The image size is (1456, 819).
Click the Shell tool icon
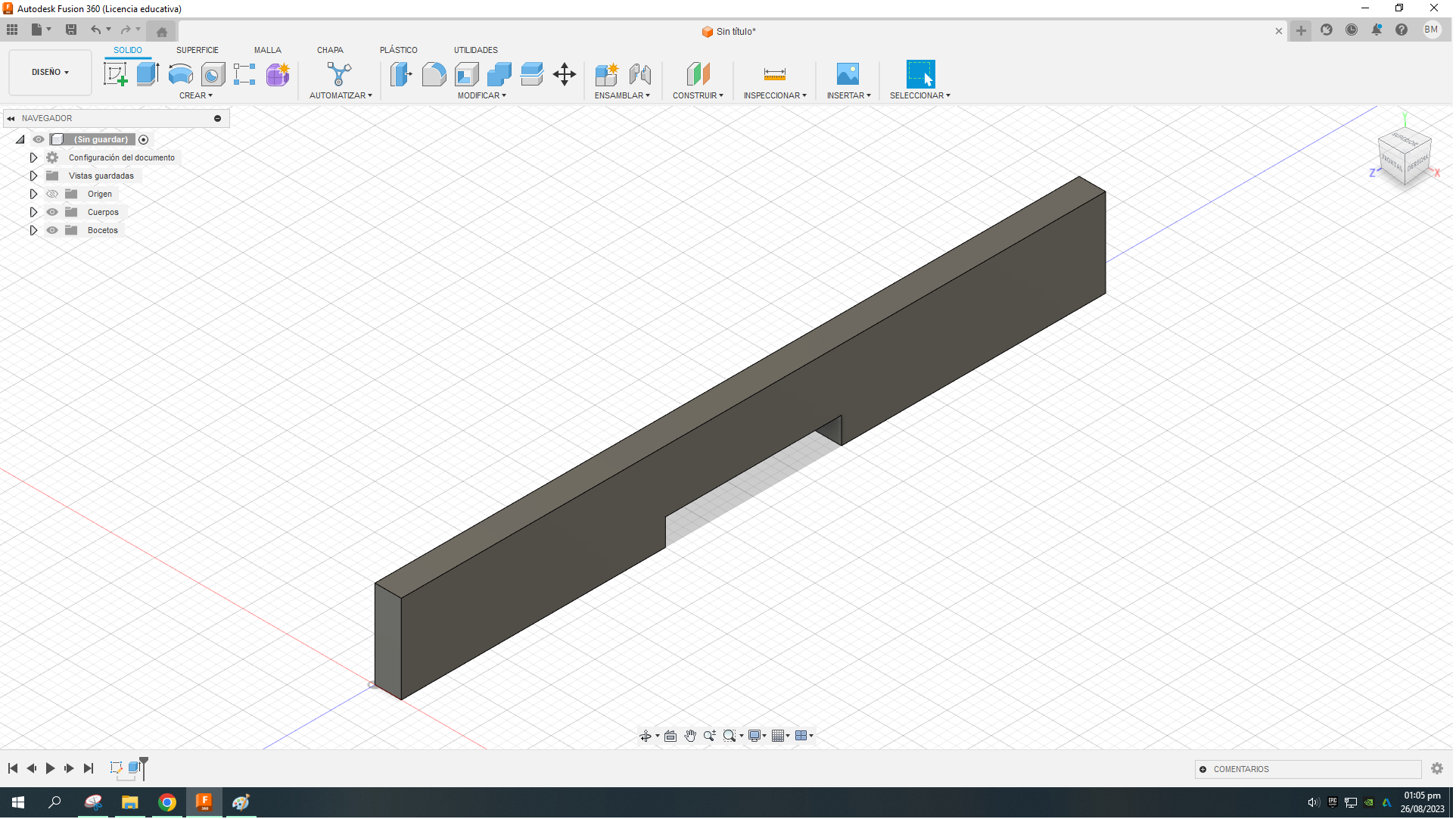coord(467,74)
